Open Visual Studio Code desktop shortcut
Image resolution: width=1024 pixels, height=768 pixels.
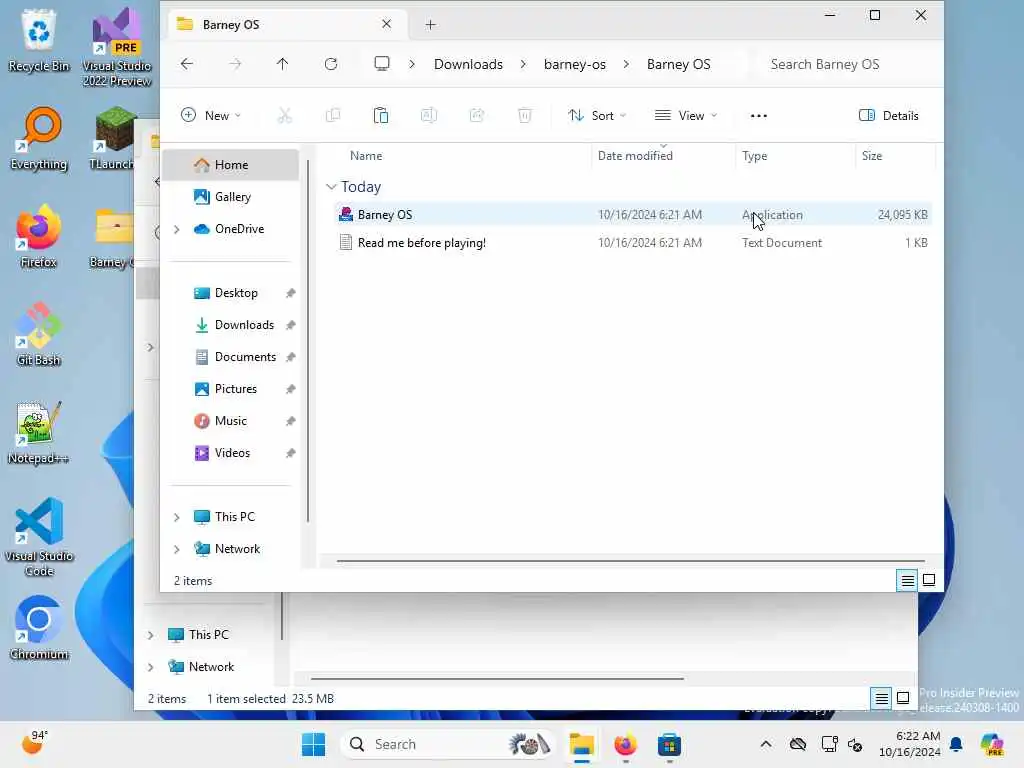click(x=39, y=537)
